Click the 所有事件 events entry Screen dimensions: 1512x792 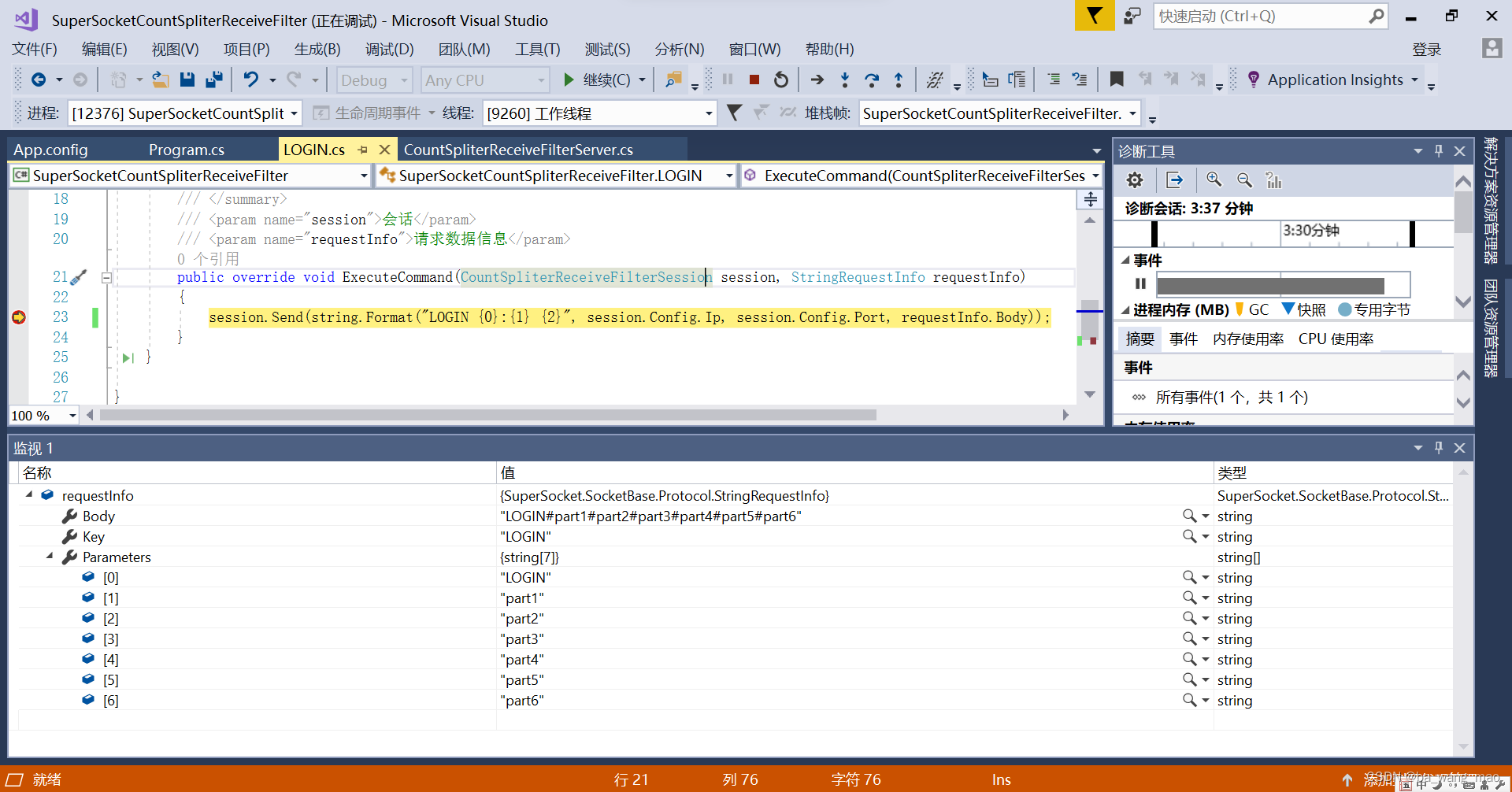click(x=1232, y=397)
